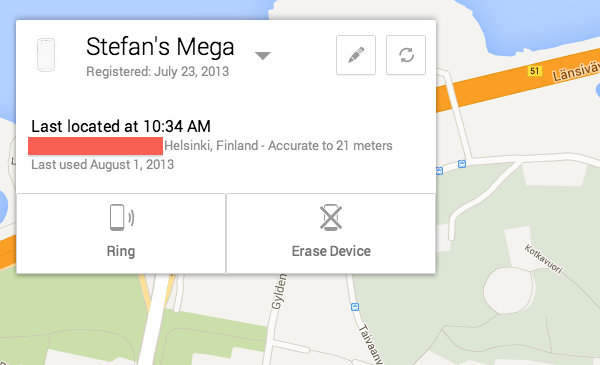Click the crossed-out phone erase icon

(x=331, y=218)
